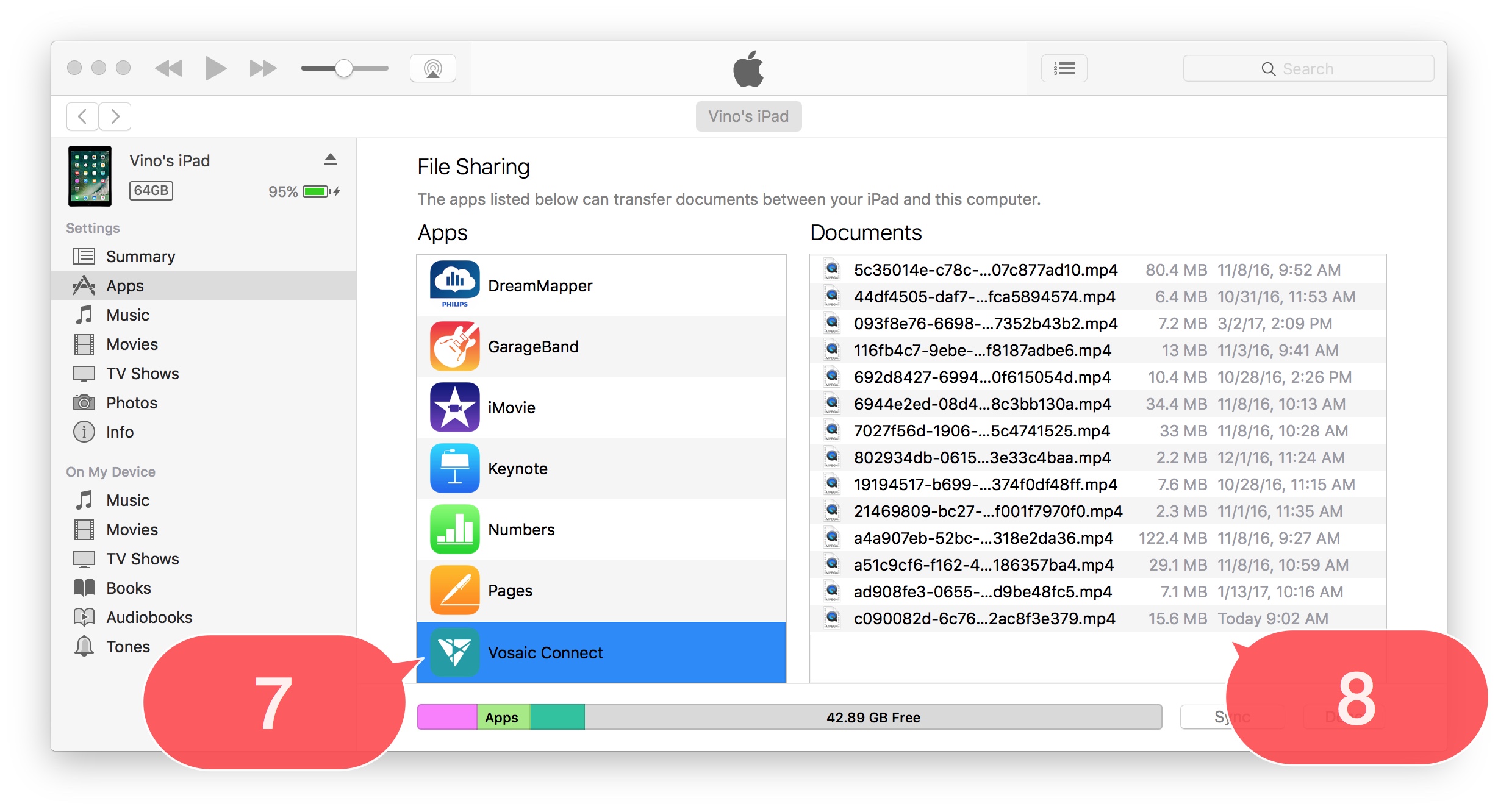This screenshot has height=812, width=1498.
Task: Click the rewind button
Action: pyautogui.click(x=169, y=68)
